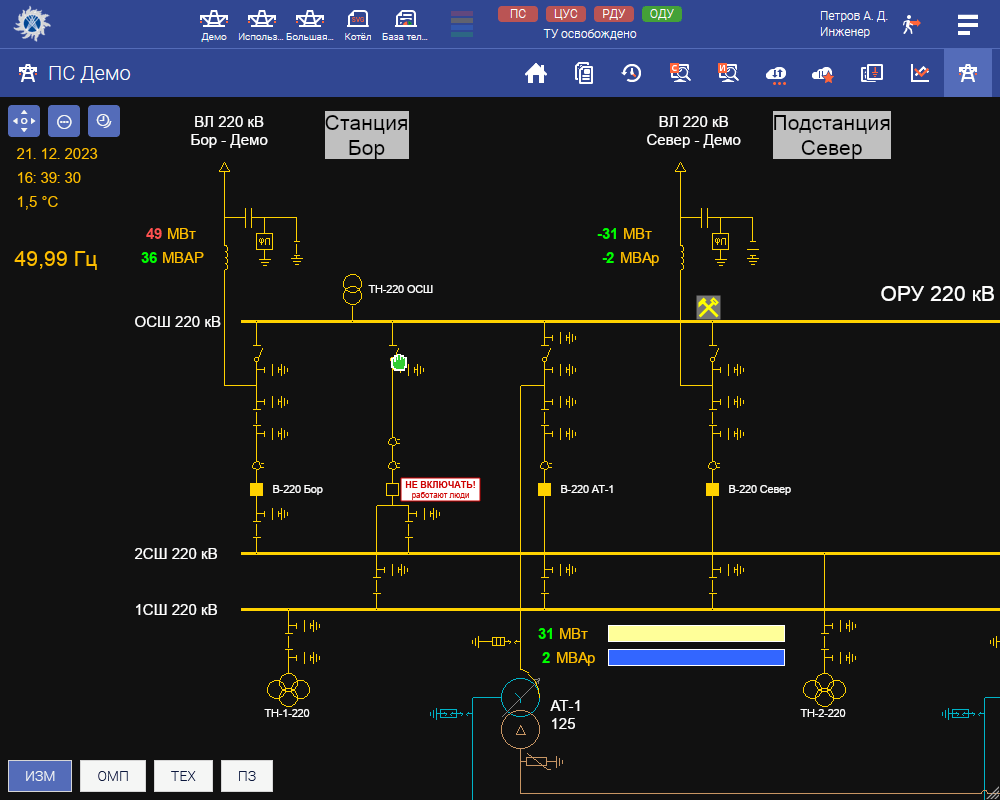Open the trend chart icon

pos(920,73)
